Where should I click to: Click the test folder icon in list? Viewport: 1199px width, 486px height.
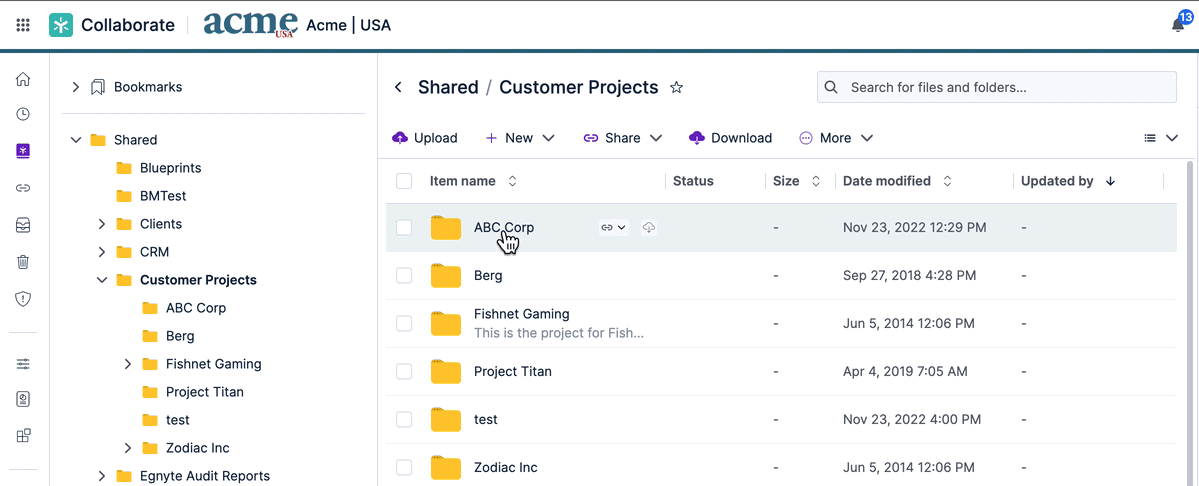(446, 420)
